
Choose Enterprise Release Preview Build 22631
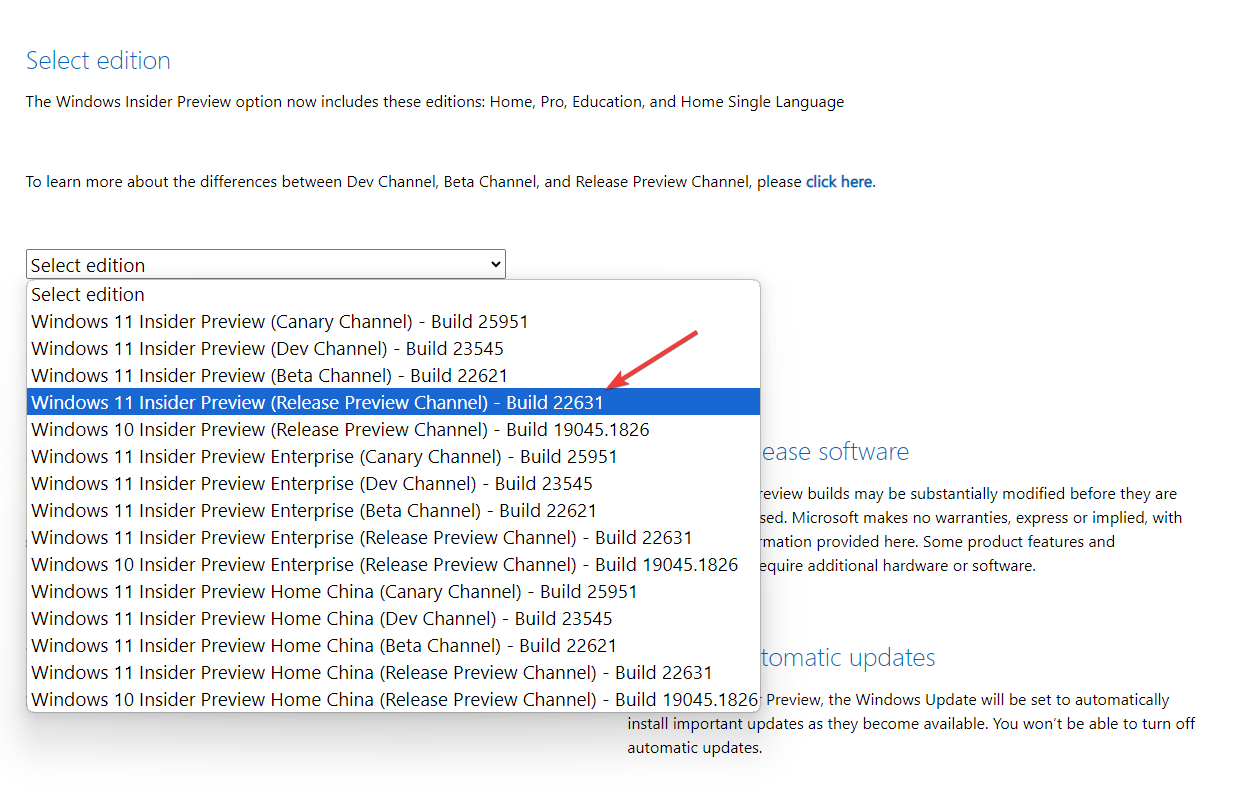361,537
